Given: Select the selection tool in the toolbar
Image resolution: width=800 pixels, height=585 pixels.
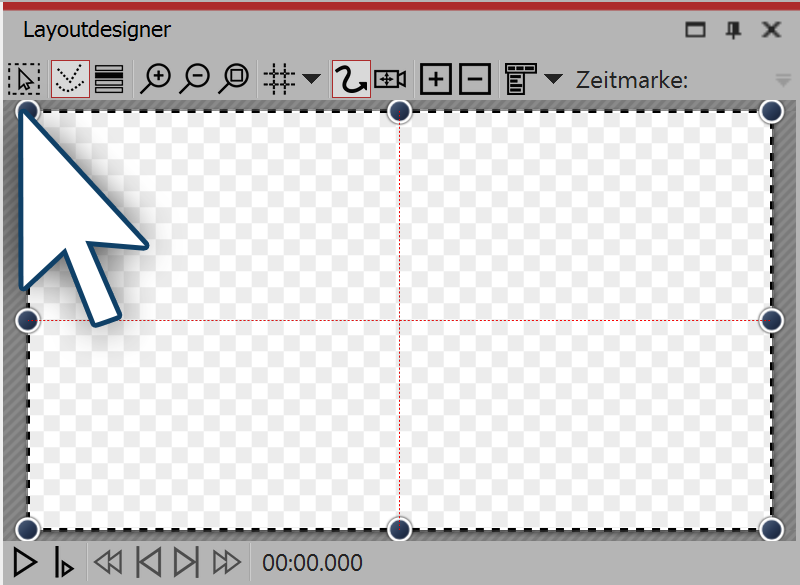Looking at the screenshot, I should [24, 78].
